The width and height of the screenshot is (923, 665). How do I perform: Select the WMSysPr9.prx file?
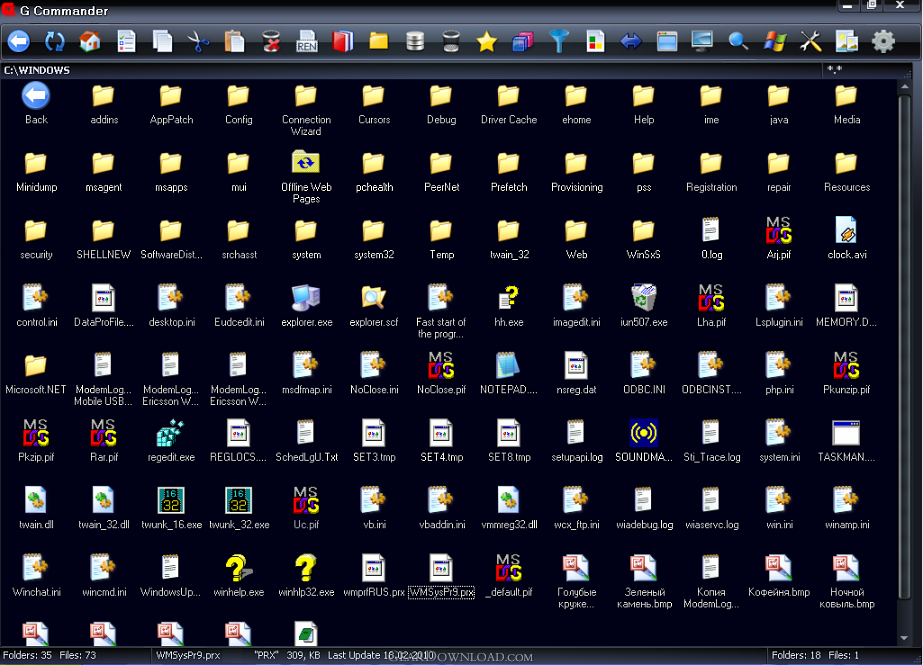(x=441, y=577)
